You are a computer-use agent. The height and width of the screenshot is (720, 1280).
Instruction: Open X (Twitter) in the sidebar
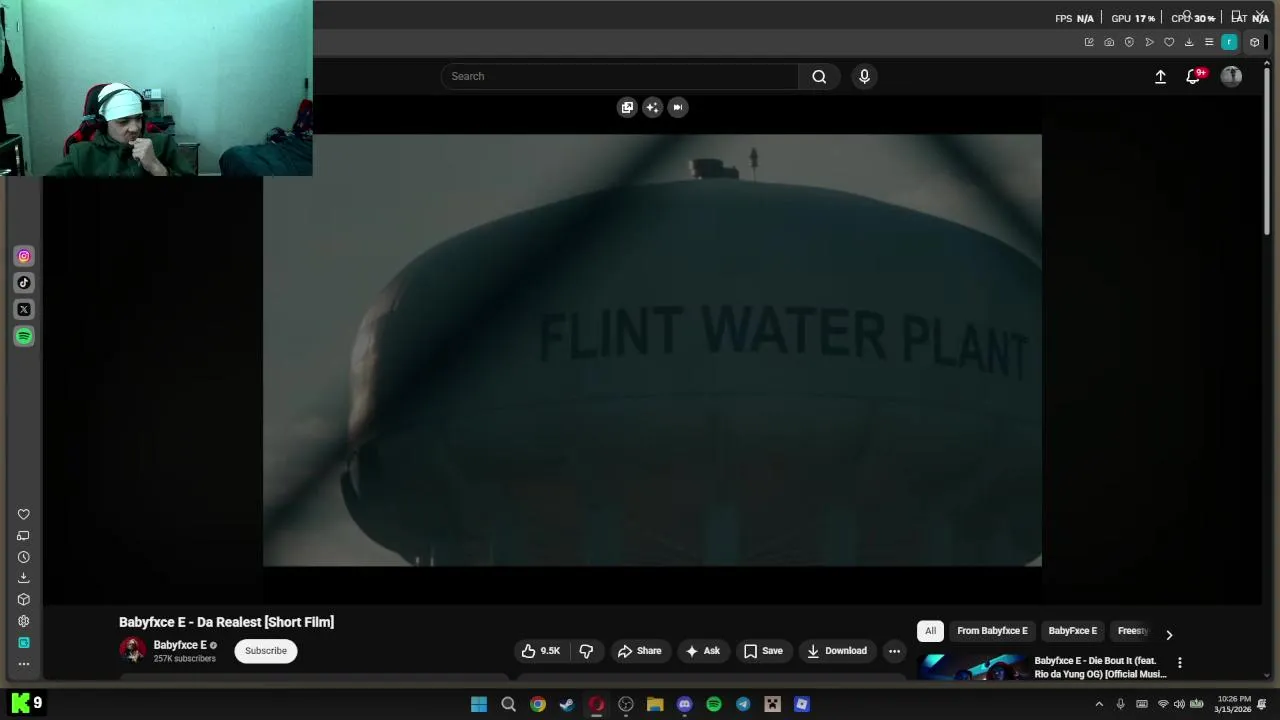[24, 310]
